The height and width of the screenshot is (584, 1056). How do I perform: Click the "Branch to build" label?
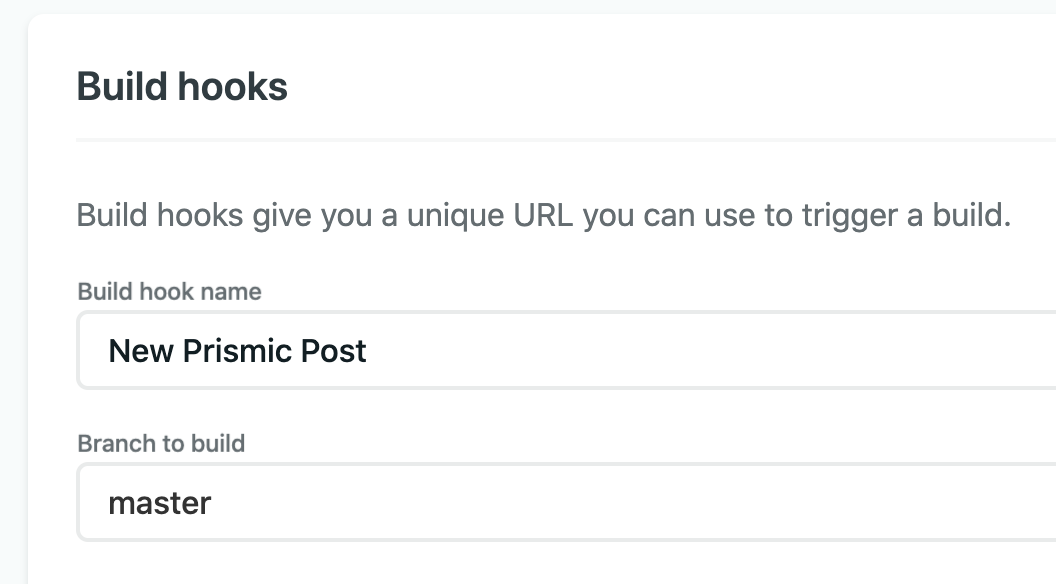[161, 443]
